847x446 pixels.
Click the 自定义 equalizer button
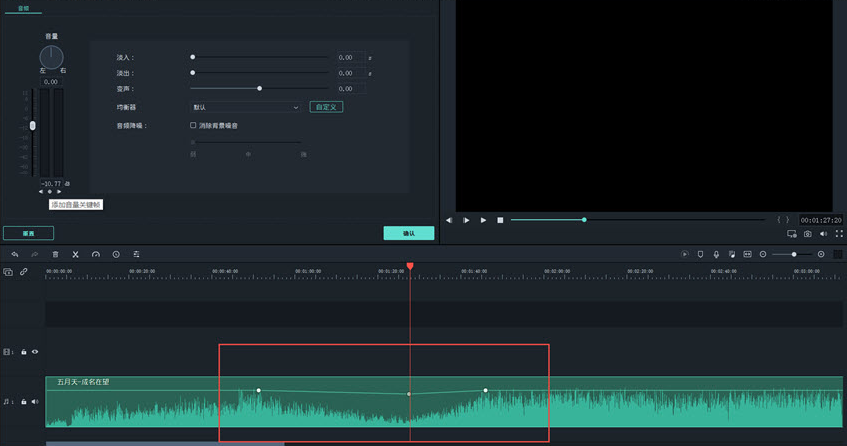tap(326, 107)
